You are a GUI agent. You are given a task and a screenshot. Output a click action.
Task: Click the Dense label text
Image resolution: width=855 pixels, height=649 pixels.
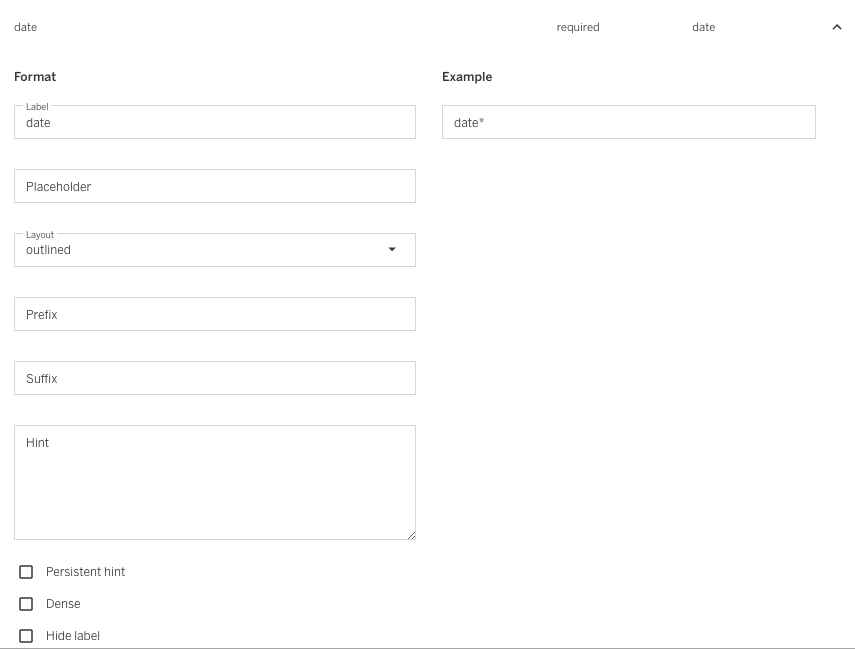[x=63, y=604]
